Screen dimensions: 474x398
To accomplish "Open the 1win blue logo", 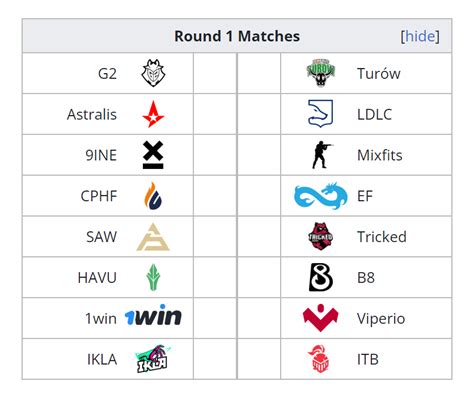I will pos(153,315).
